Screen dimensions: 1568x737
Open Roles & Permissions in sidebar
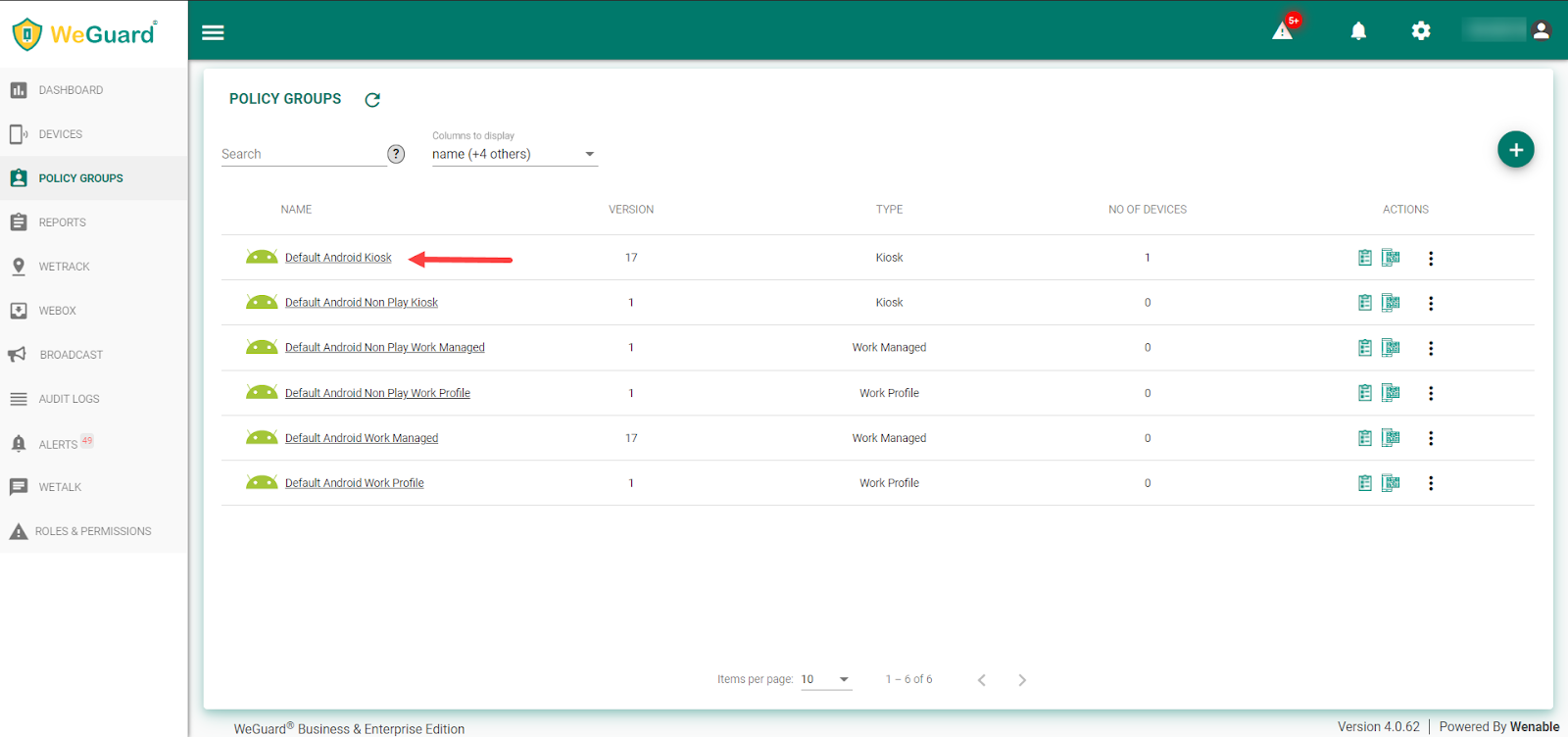(x=94, y=531)
